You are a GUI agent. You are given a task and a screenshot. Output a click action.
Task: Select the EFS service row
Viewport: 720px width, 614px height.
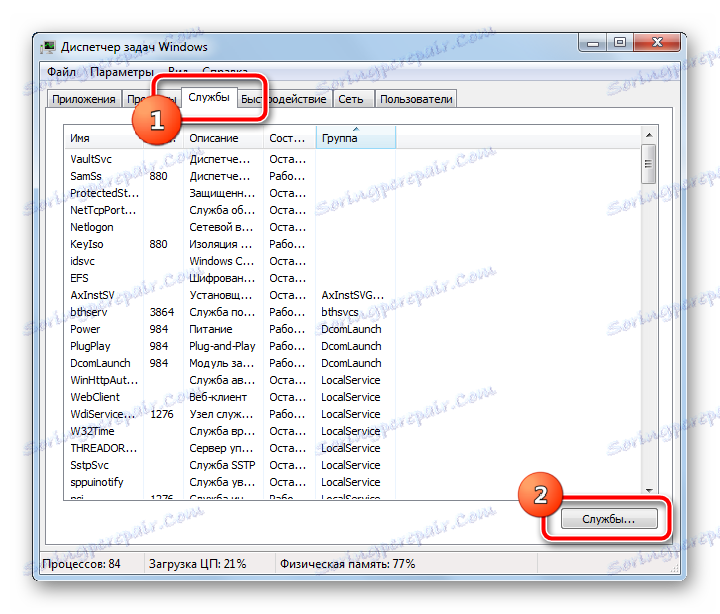click(x=229, y=278)
